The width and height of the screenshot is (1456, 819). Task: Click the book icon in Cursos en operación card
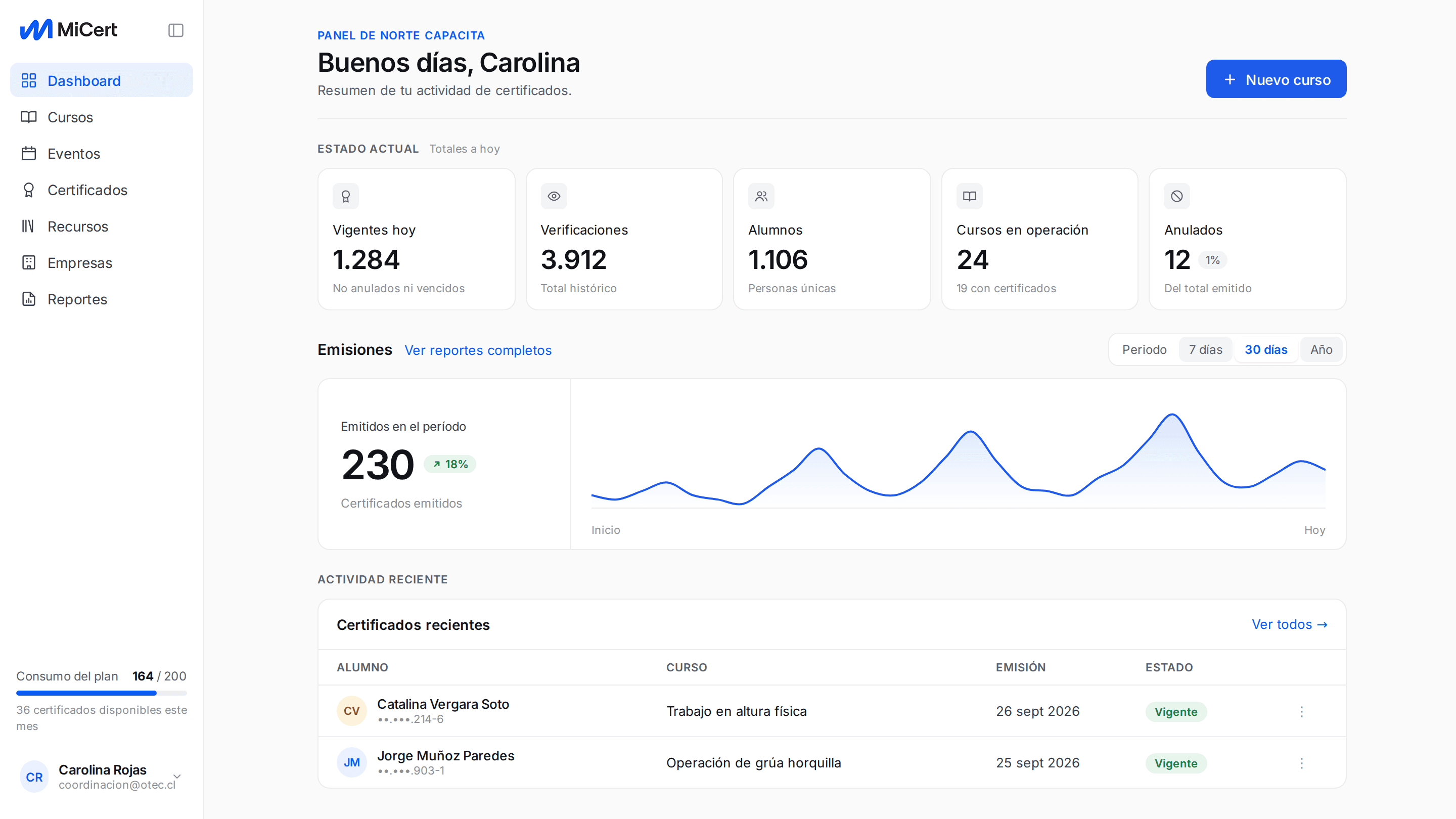pyautogui.click(x=969, y=196)
